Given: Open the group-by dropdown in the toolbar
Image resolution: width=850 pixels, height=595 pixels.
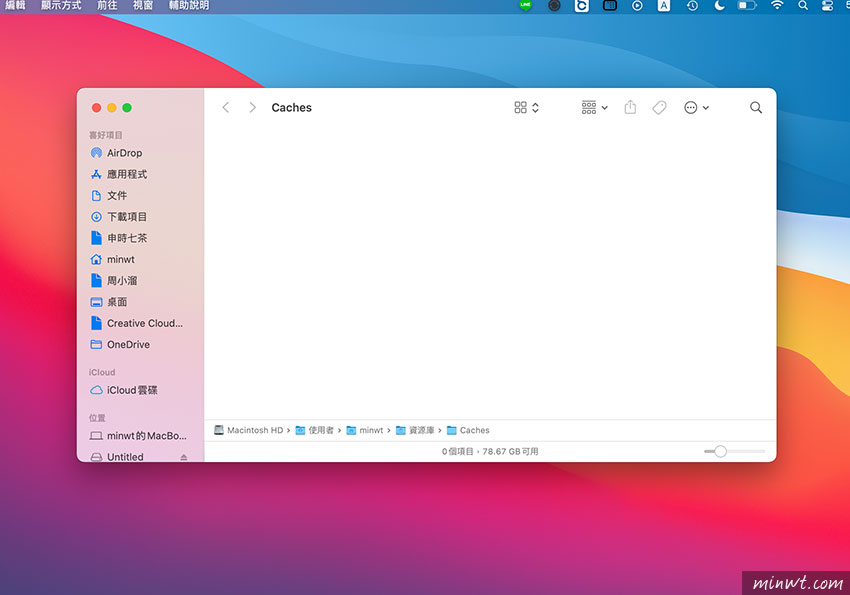Looking at the screenshot, I should tap(594, 107).
